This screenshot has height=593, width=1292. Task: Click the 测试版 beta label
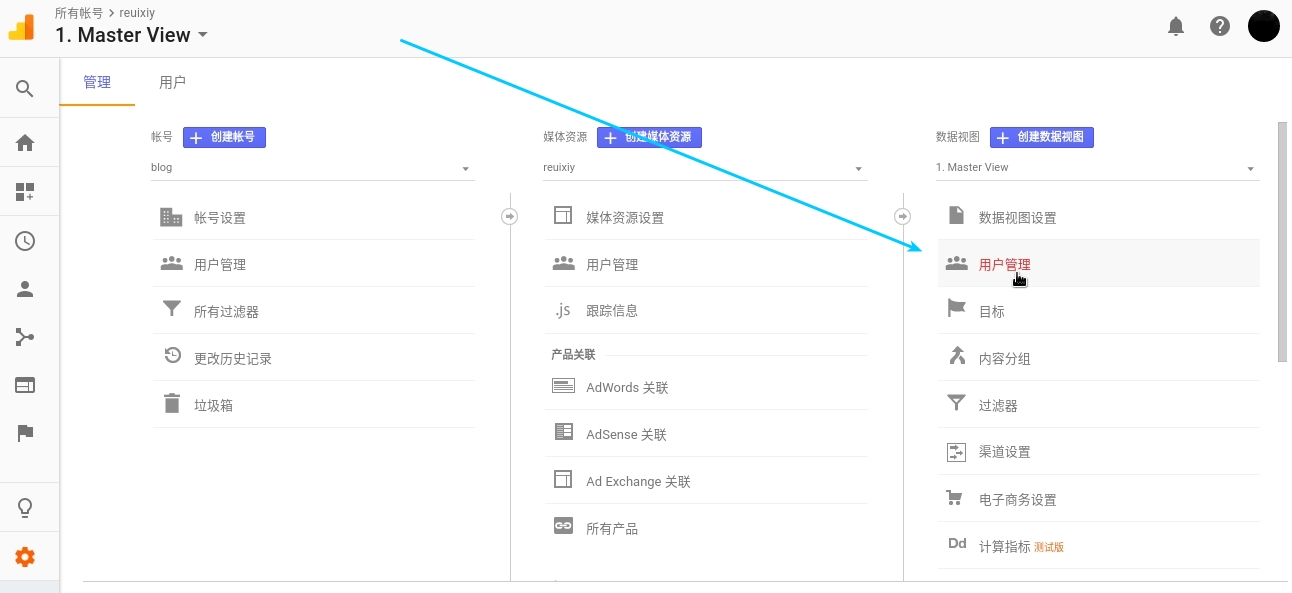tap(1049, 547)
